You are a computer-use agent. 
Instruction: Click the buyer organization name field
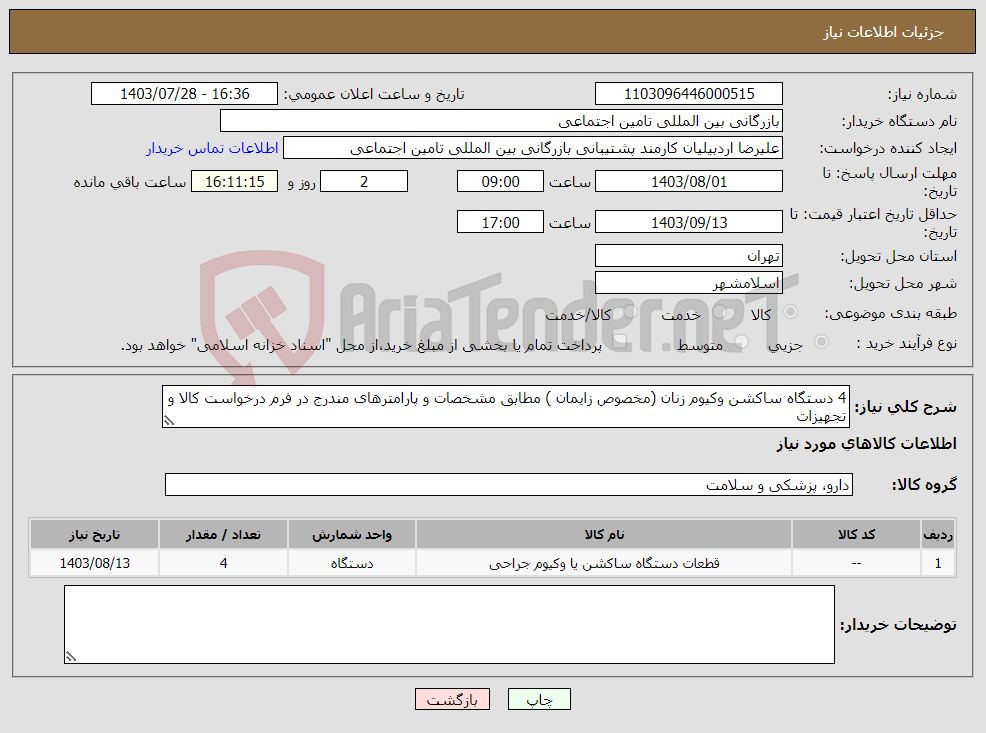(501, 121)
